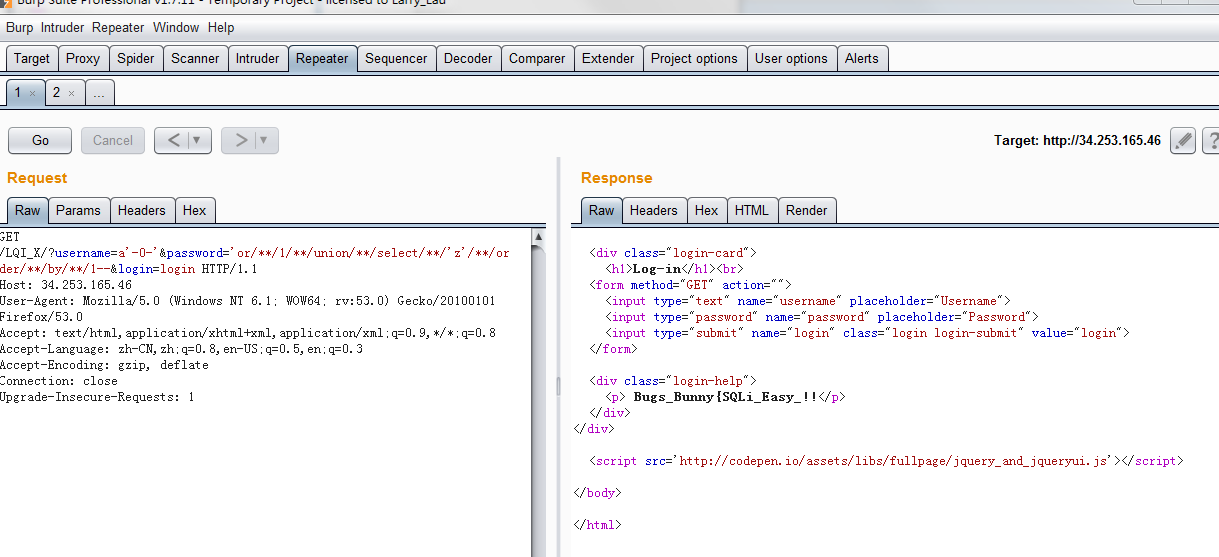
Task: Switch to the Scanner tab
Action: 195,58
